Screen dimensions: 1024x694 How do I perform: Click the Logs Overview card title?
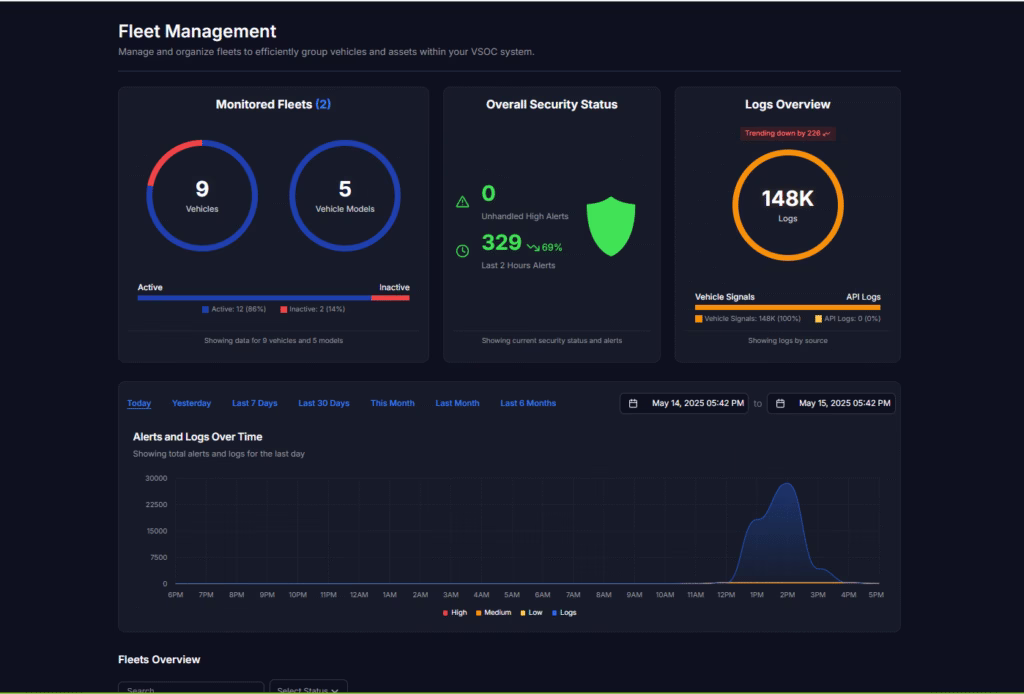(788, 104)
